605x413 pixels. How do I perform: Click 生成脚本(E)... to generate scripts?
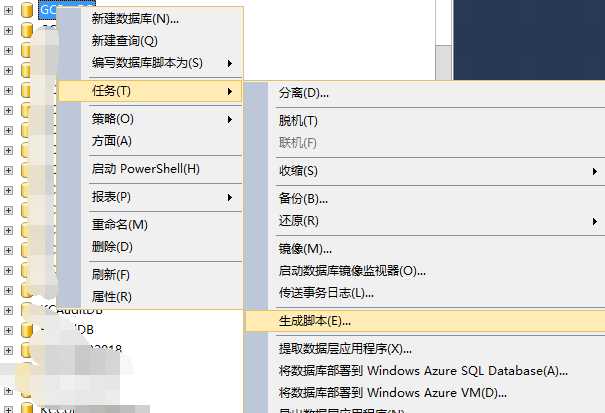pyautogui.click(x=425, y=321)
